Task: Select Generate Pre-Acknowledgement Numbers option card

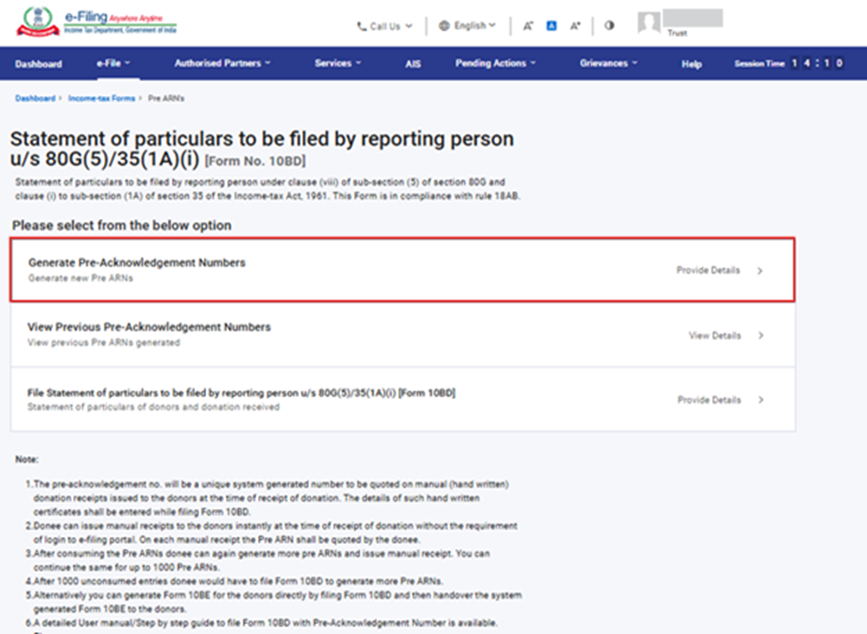Action: click(300, 269)
